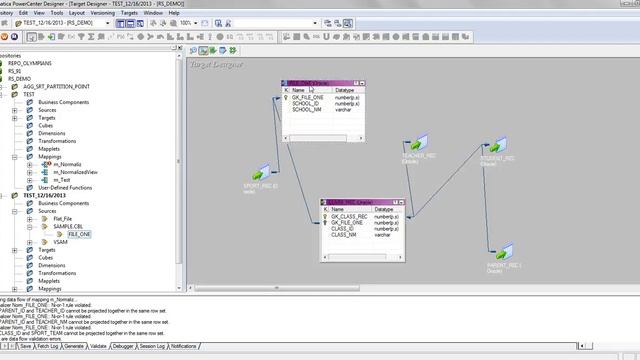Select the STUDENT_REC target icon
This screenshot has width=640, height=360.
pos(498,145)
